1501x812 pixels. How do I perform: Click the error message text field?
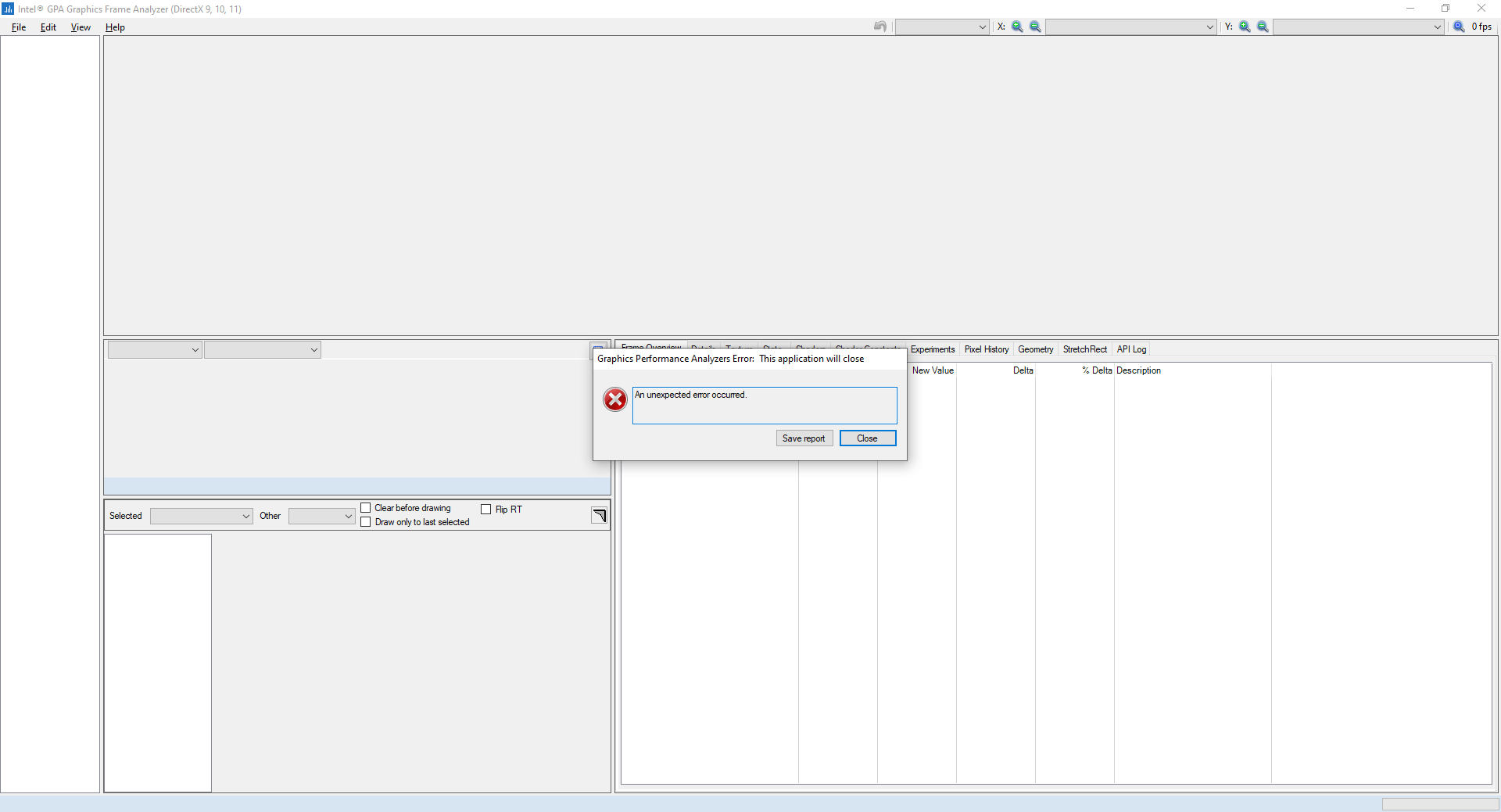click(x=765, y=405)
